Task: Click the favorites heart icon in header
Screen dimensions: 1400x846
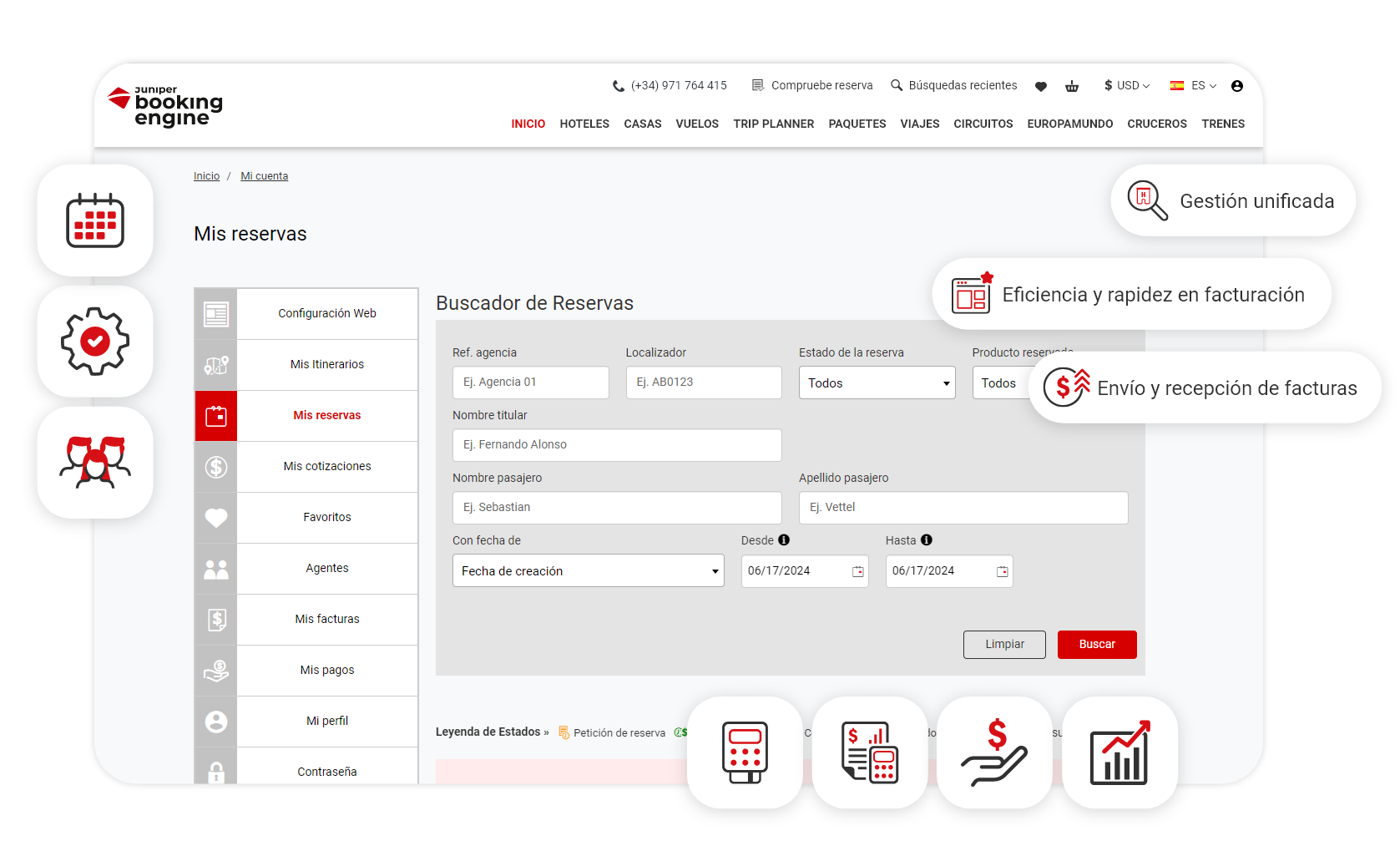Action: pyautogui.click(x=1040, y=86)
